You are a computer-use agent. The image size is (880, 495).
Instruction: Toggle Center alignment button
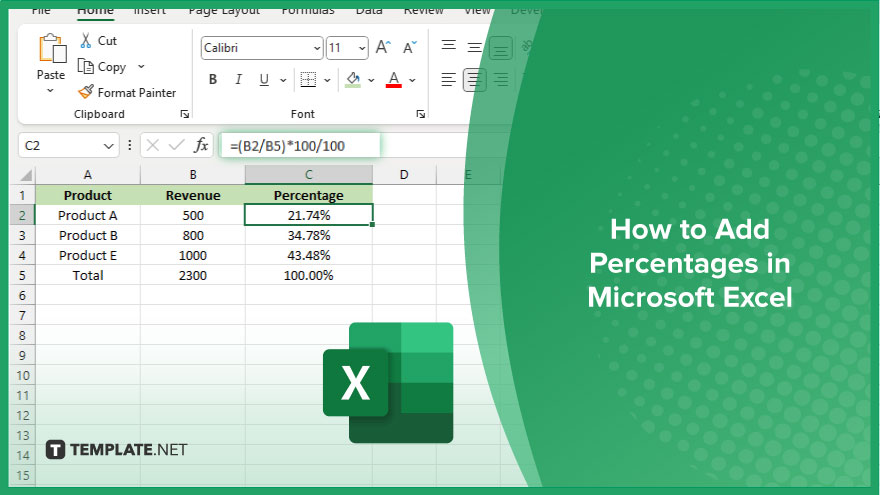474,80
